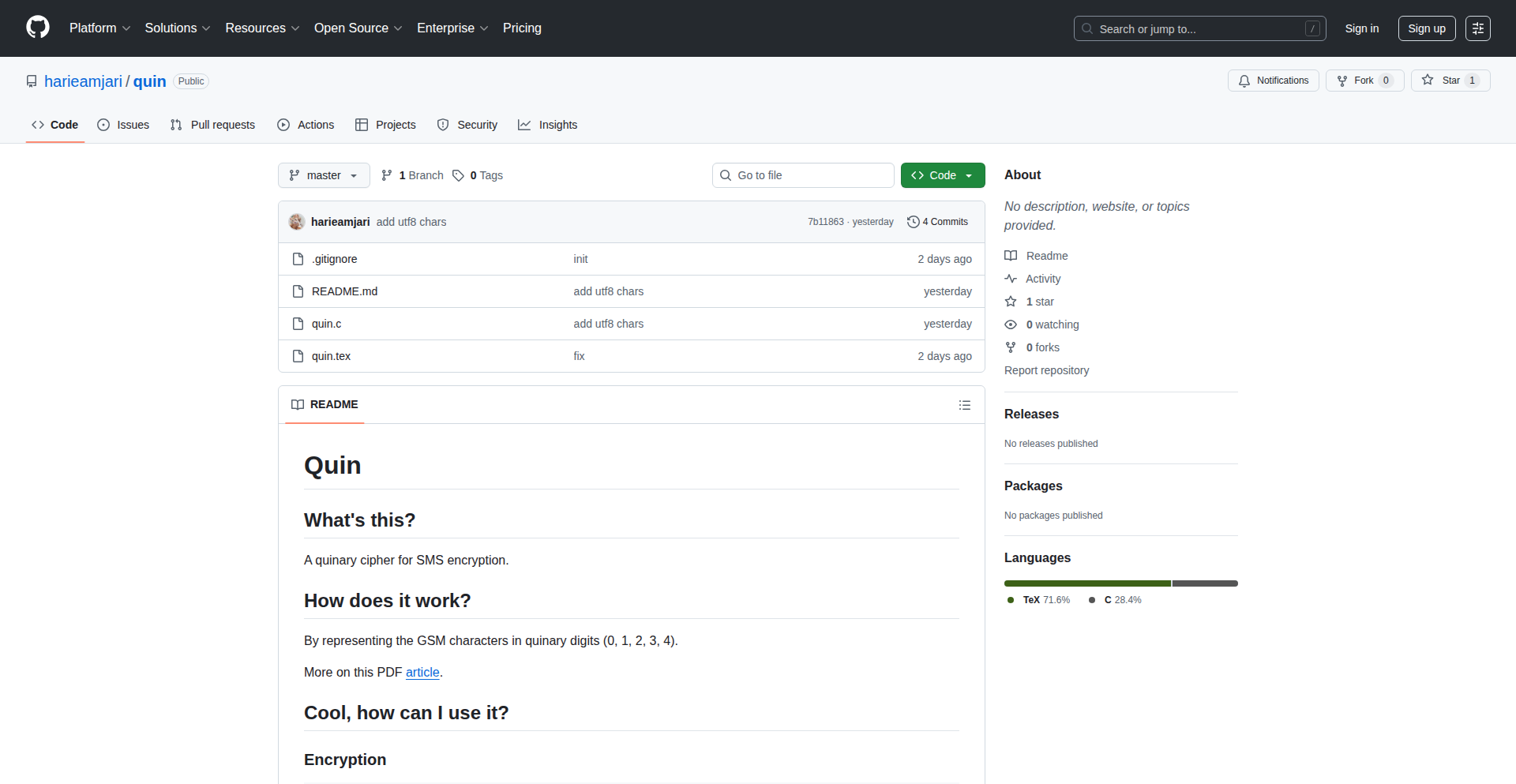Open the README outline icon
The image size is (1516, 784).
[x=964, y=405]
